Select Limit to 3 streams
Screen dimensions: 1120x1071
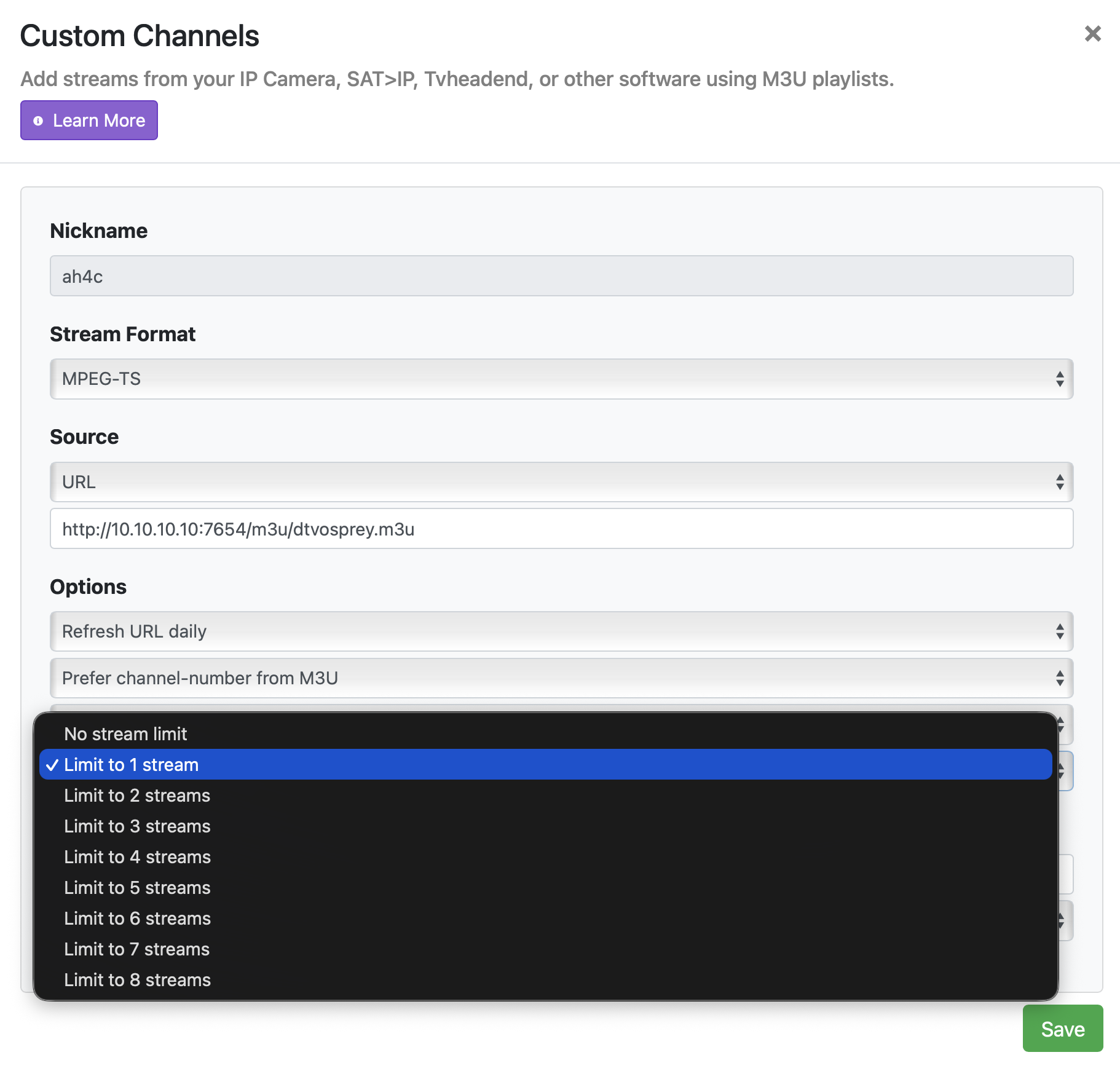[x=137, y=826]
